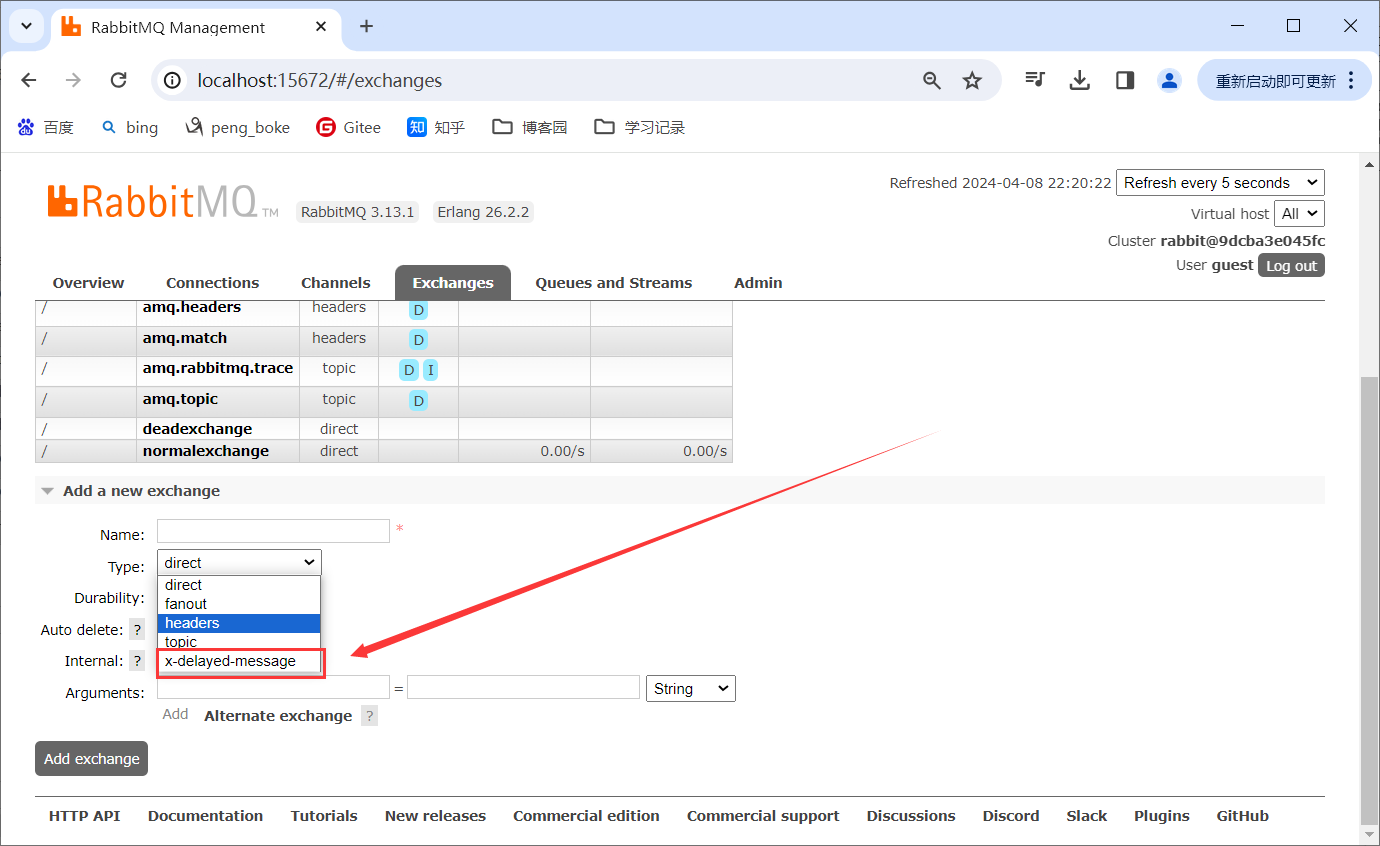Click the help icon beside Auto delete
The height and width of the screenshot is (846, 1380).
(137, 630)
